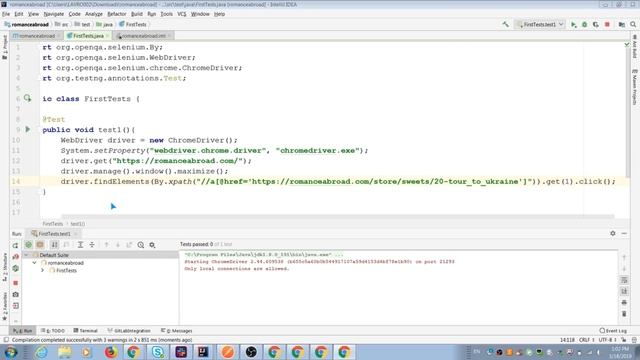Viewport: 640px width, 360px height.
Task: Toggle sort by duration in Run toolbar
Action: (x=66, y=245)
